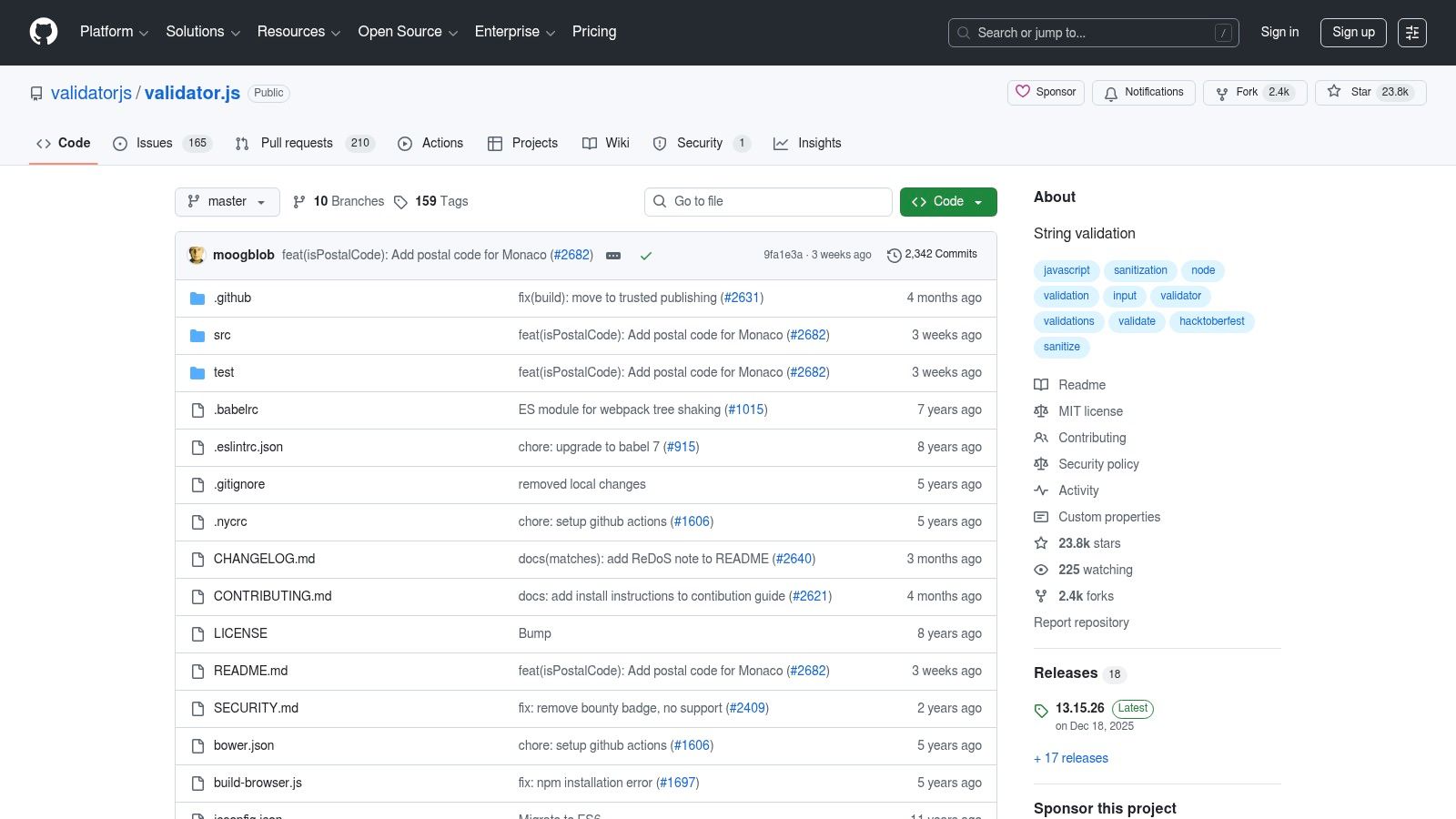Open MIT license via scales icon
The height and width of the screenshot is (819, 1456).
[1040, 411]
